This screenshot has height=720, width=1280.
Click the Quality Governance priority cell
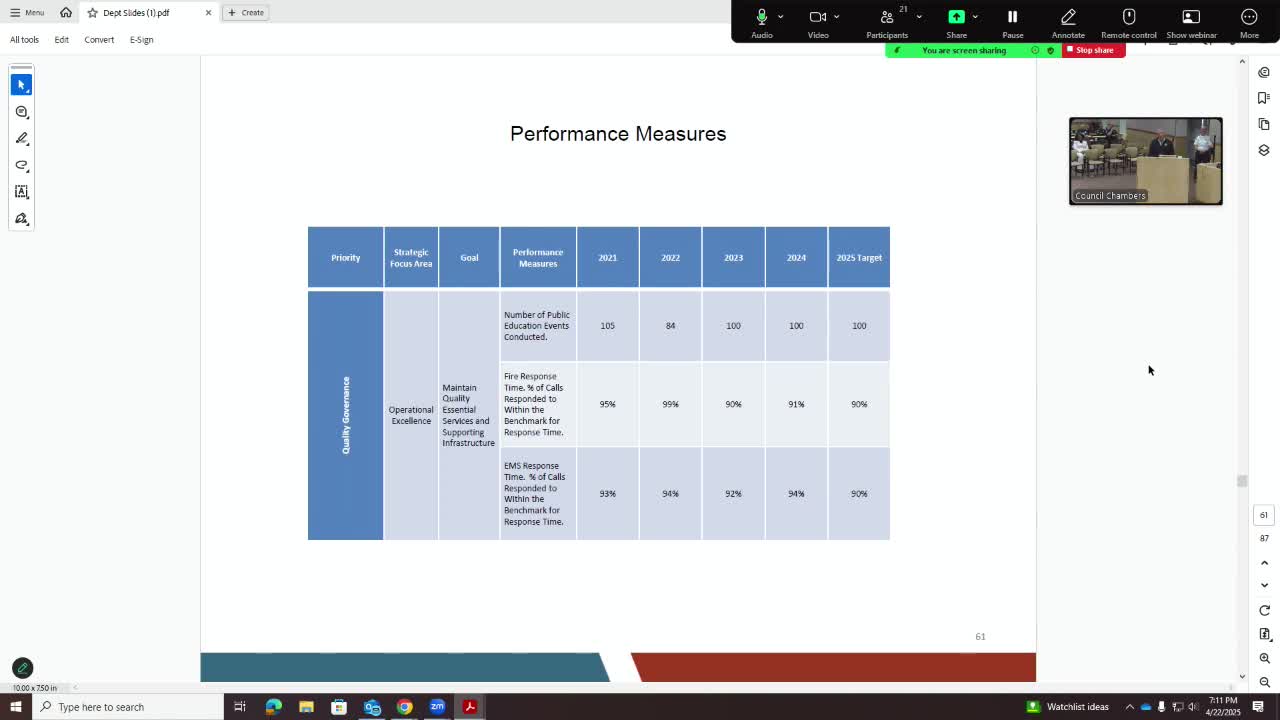tap(346, 415)
